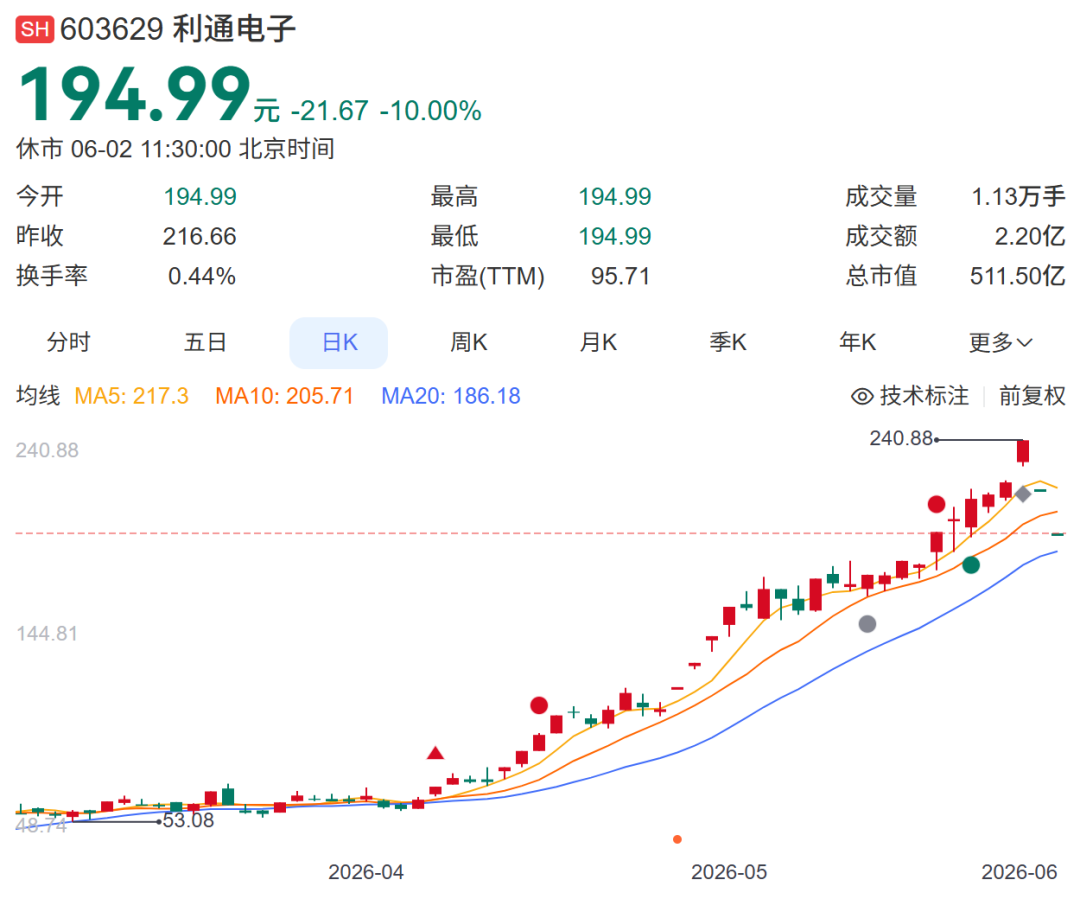
Task: Select the 日K tab
Action: pos(339,342)
